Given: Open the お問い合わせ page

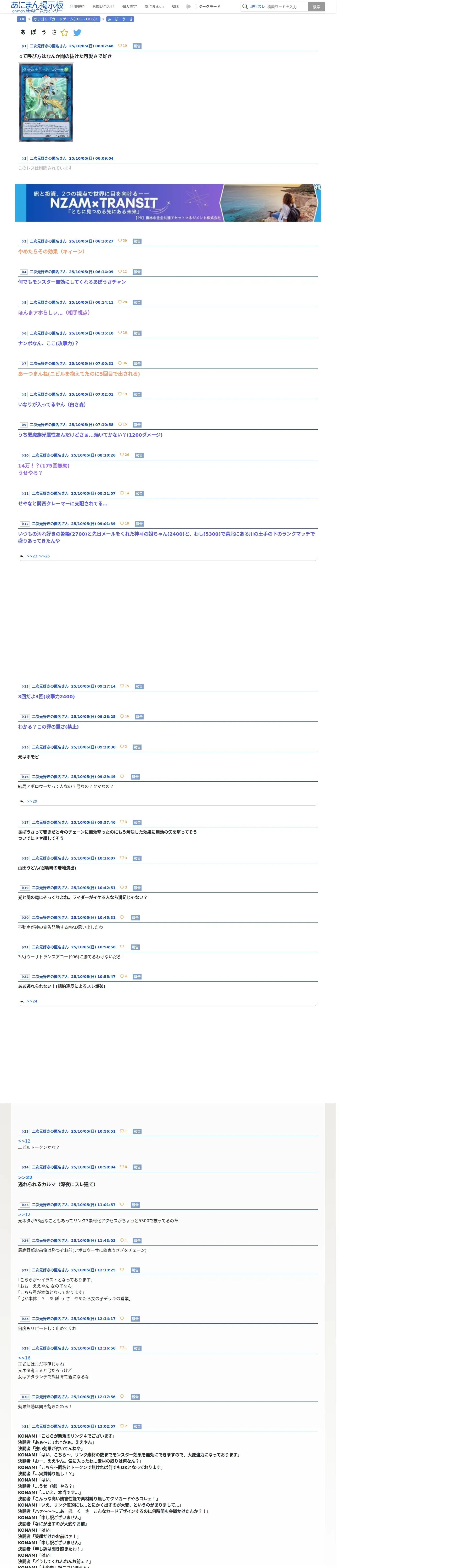Looking at the screenshot, I should [x=103, y=7].
